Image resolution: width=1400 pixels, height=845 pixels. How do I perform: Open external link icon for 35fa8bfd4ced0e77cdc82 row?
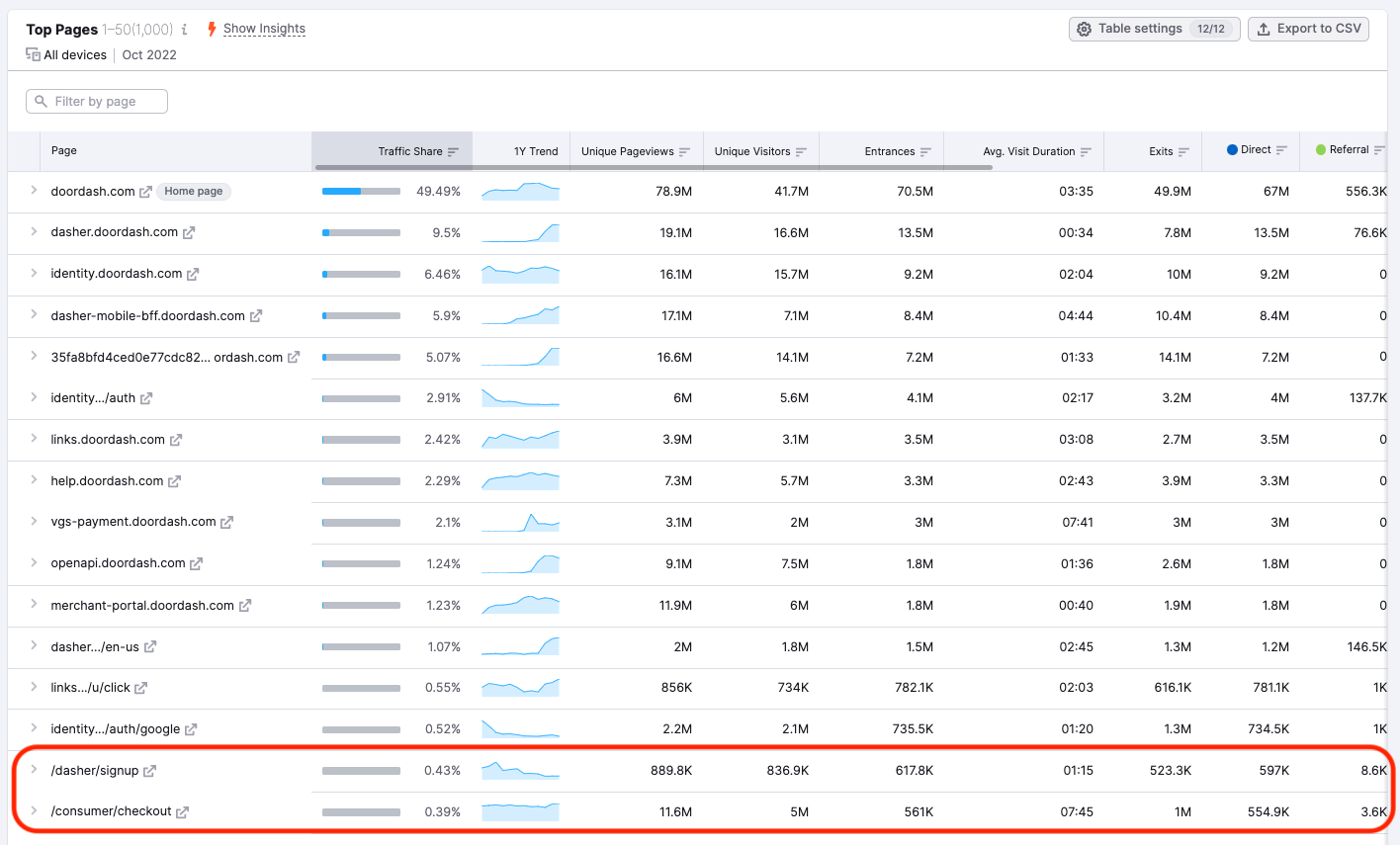pyautogui.click(x=294, y=358)
